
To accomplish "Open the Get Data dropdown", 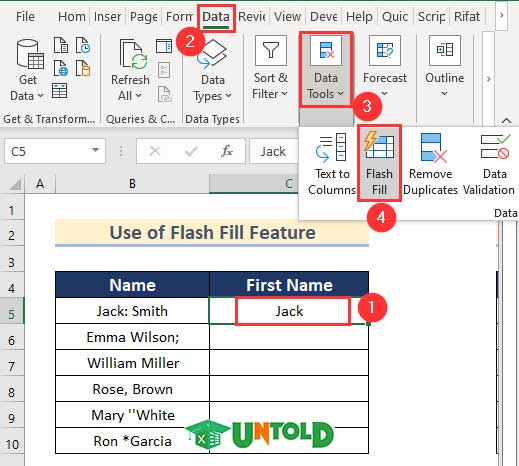I will 27,71.
